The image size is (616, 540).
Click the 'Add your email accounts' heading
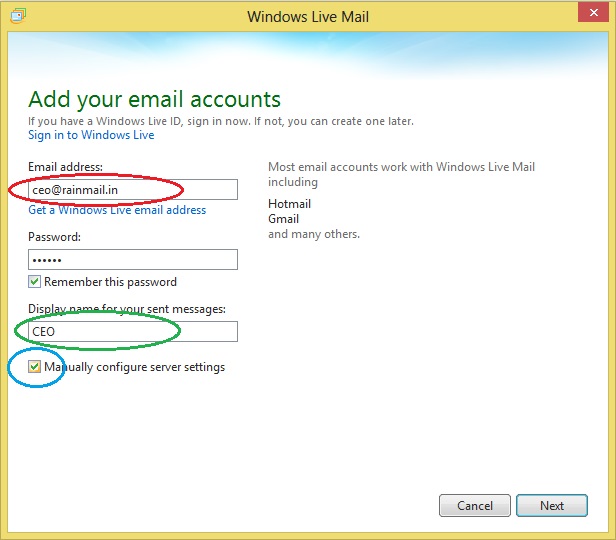(154, 99)
